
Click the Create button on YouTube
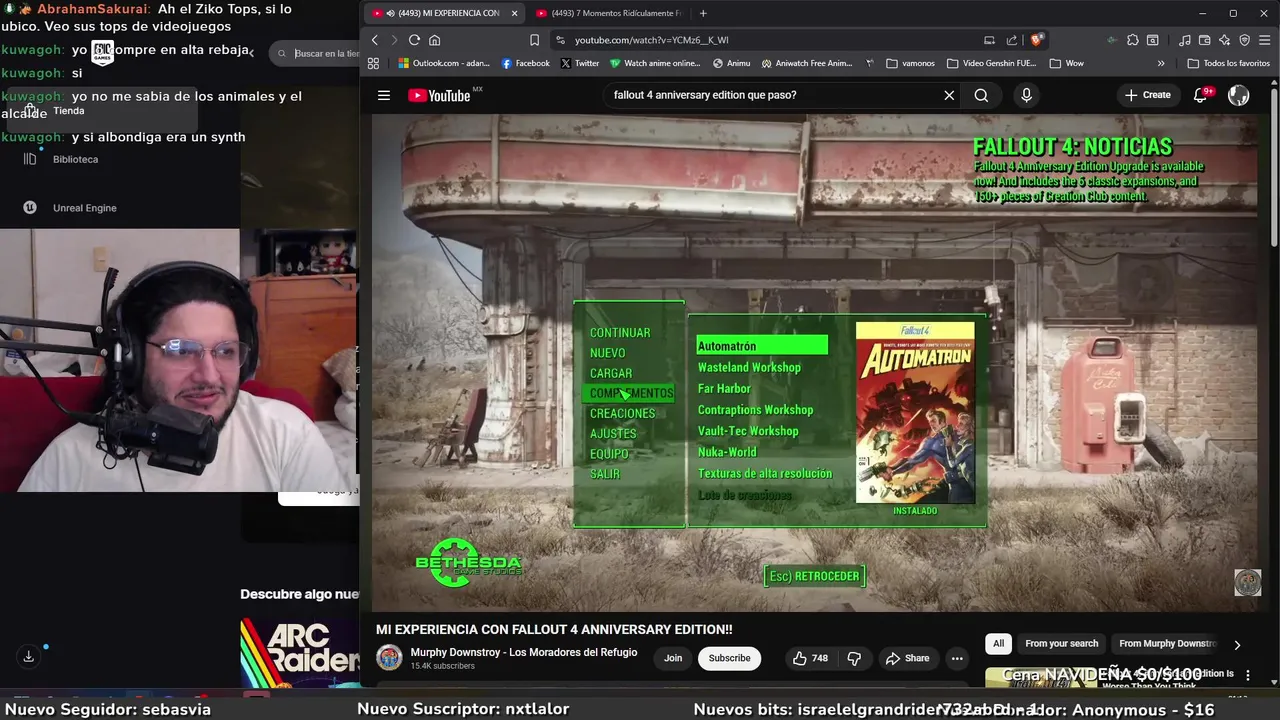pyautogui.click(x=1147, y=95)
